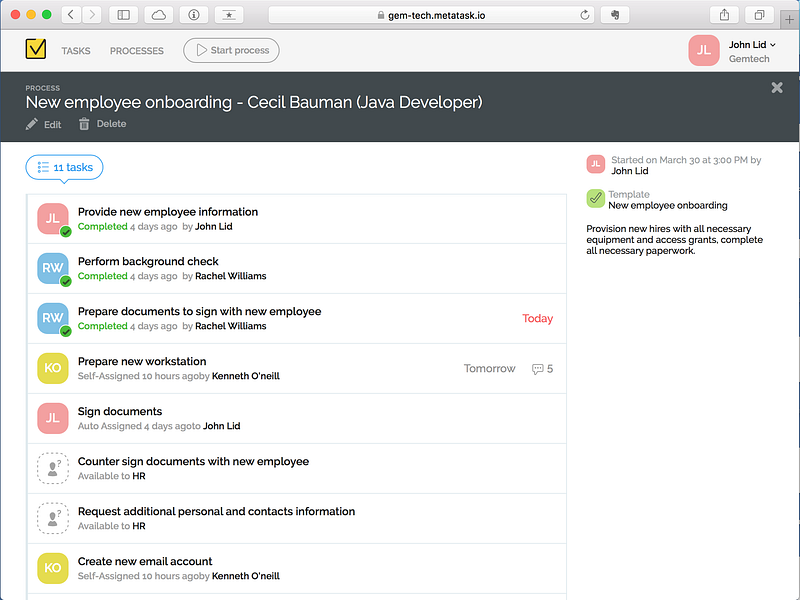Click the Today due date label
The height and width of the screenshot is (600, 800).
pos(537,318)
